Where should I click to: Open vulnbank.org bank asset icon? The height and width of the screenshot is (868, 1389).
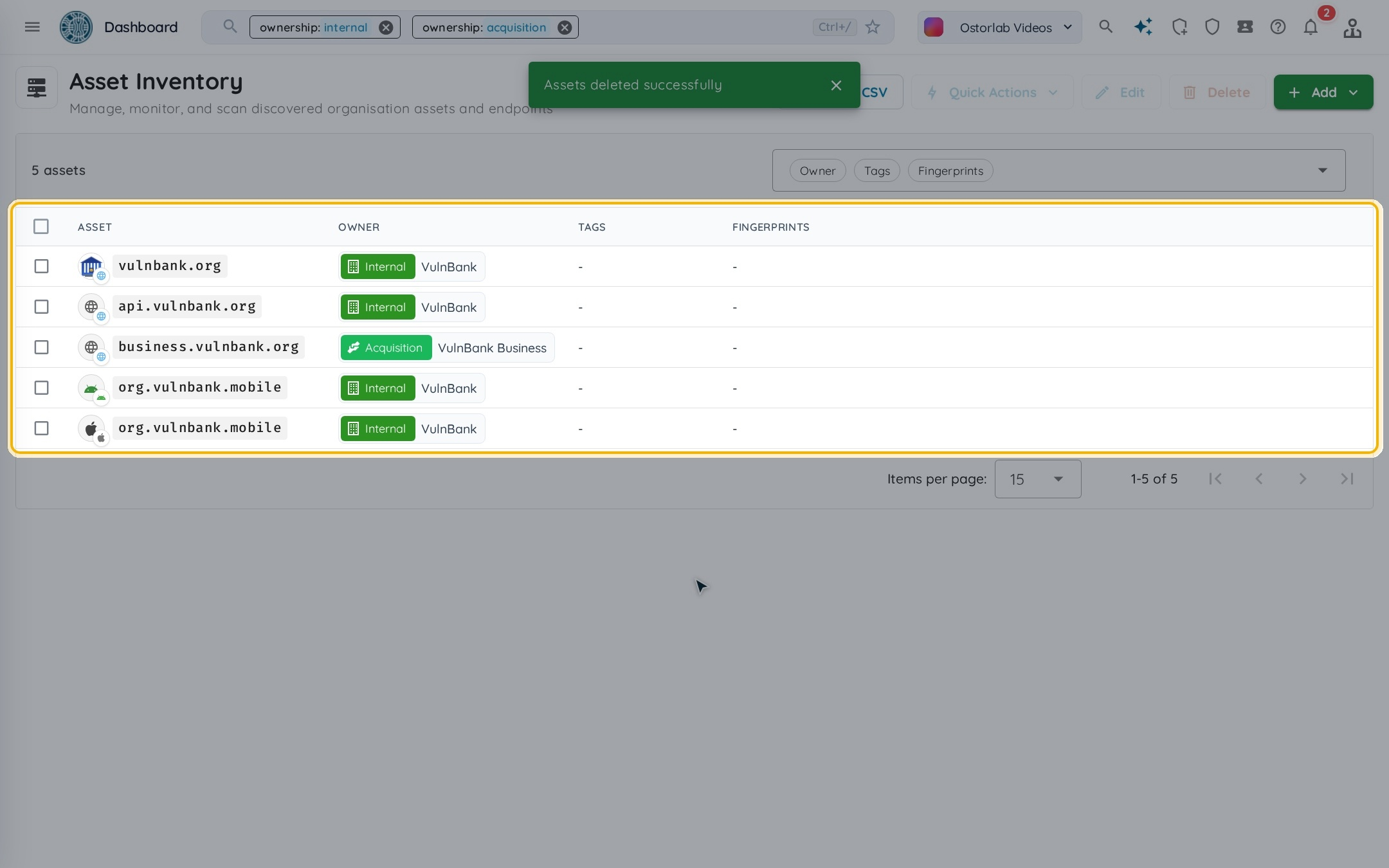click(x=91, y=266)
